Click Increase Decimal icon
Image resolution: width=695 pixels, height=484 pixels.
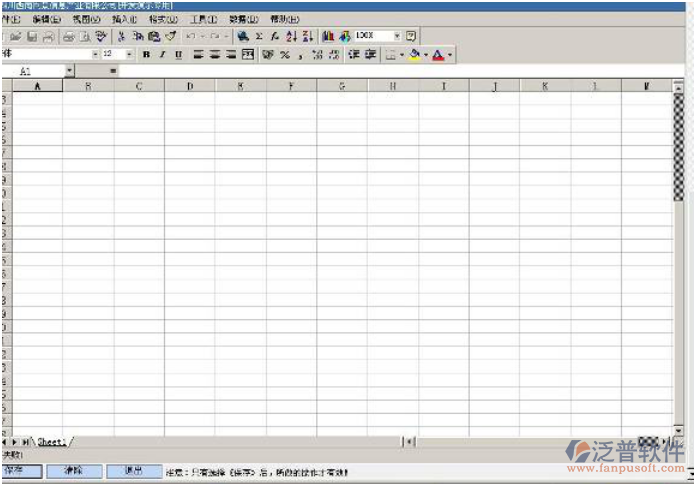(x=317, y=55)
